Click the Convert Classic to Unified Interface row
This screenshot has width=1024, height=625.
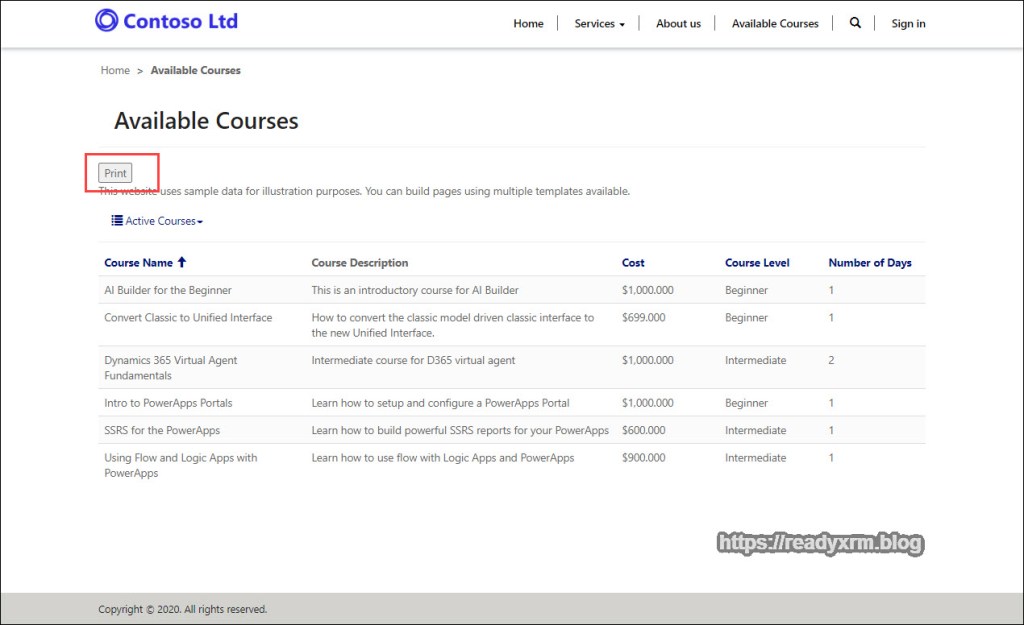point(188,318)
